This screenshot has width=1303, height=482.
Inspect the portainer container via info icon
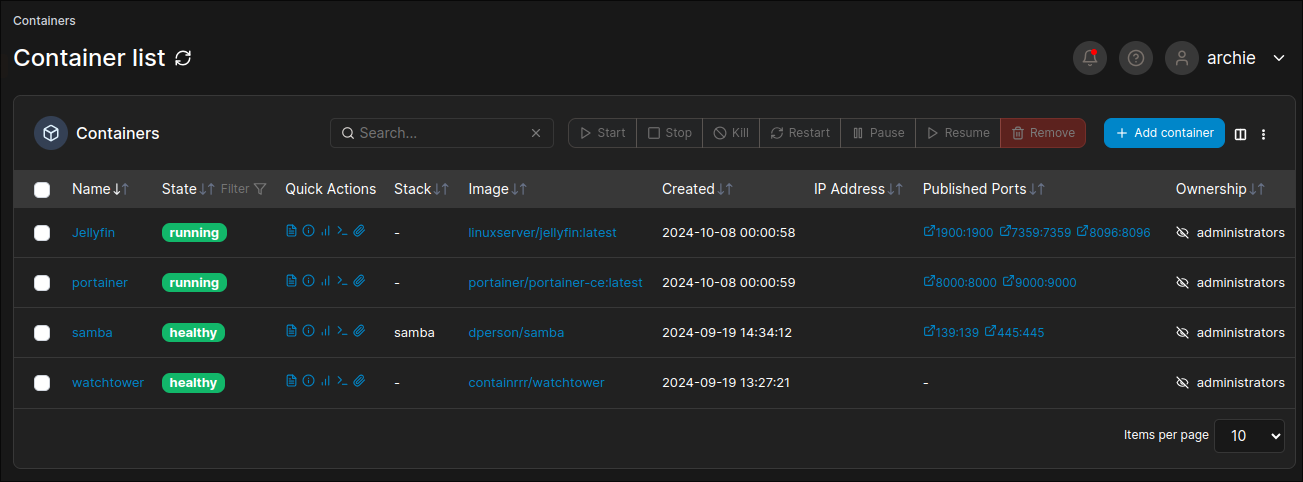[308, 281]
